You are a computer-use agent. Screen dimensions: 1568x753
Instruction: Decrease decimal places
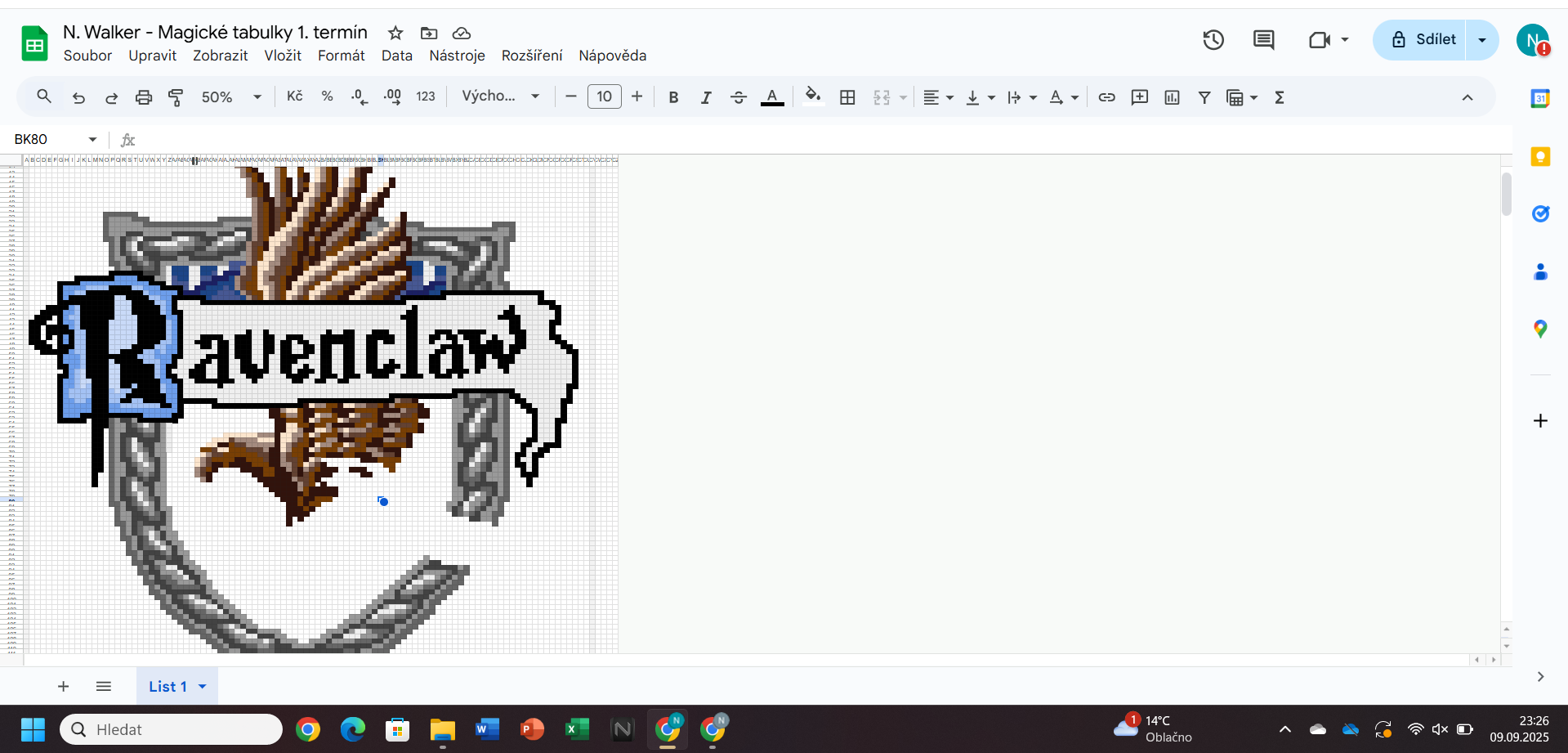pyautogui.click(x=360, y=96)
